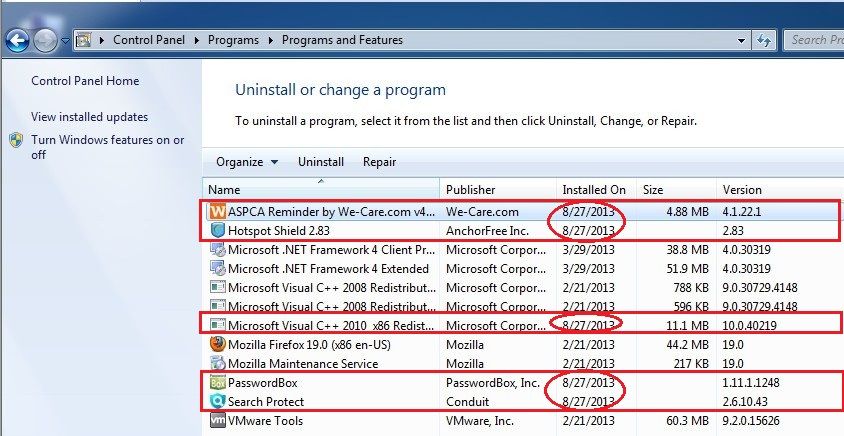Image resolution: width=844 pixels, height=436 pixels.
Task: Expand the address bar history dropdown arrow
Action: (x=741, y=40)
